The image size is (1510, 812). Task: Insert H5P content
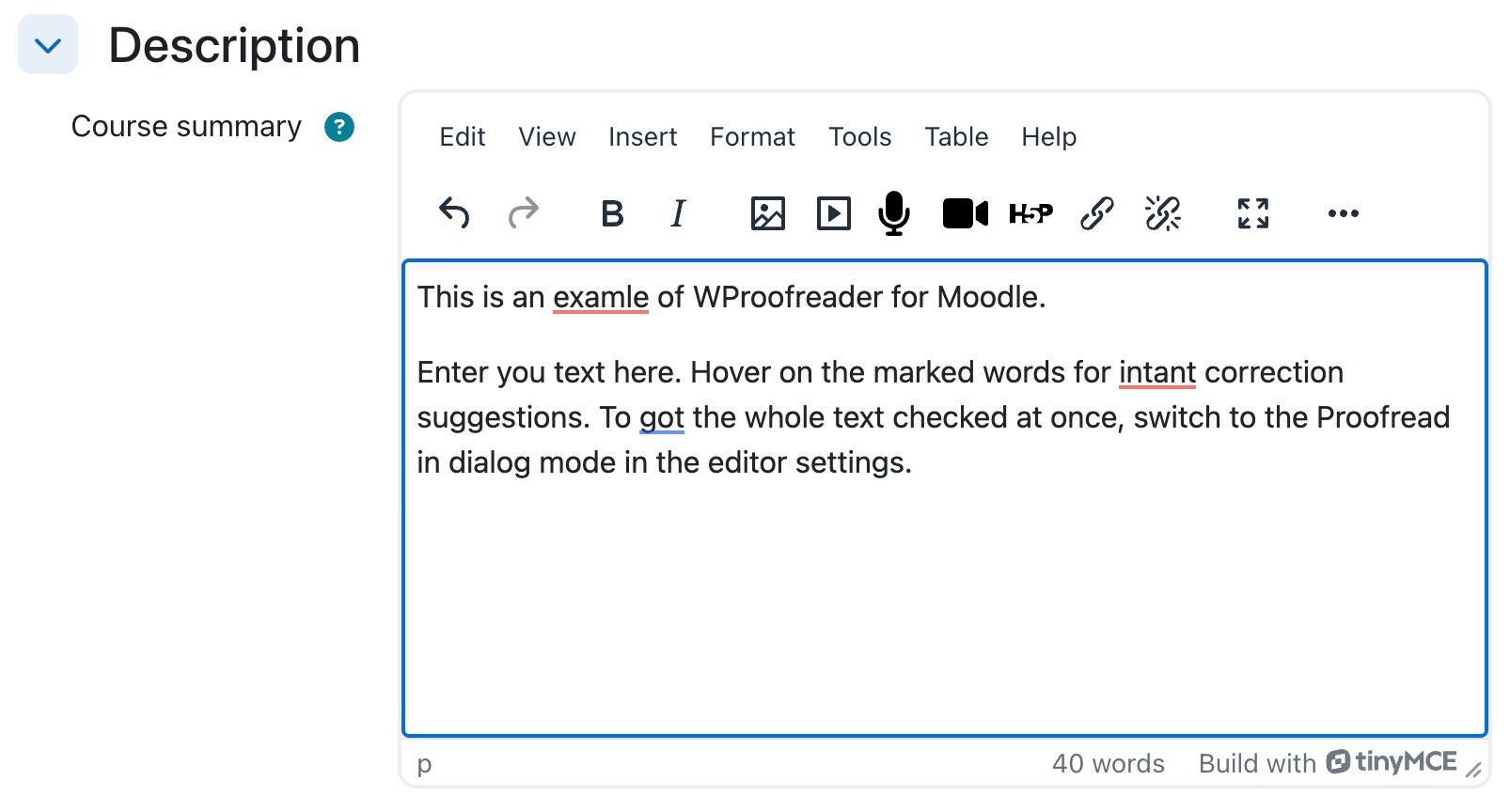click(1031, 213)
